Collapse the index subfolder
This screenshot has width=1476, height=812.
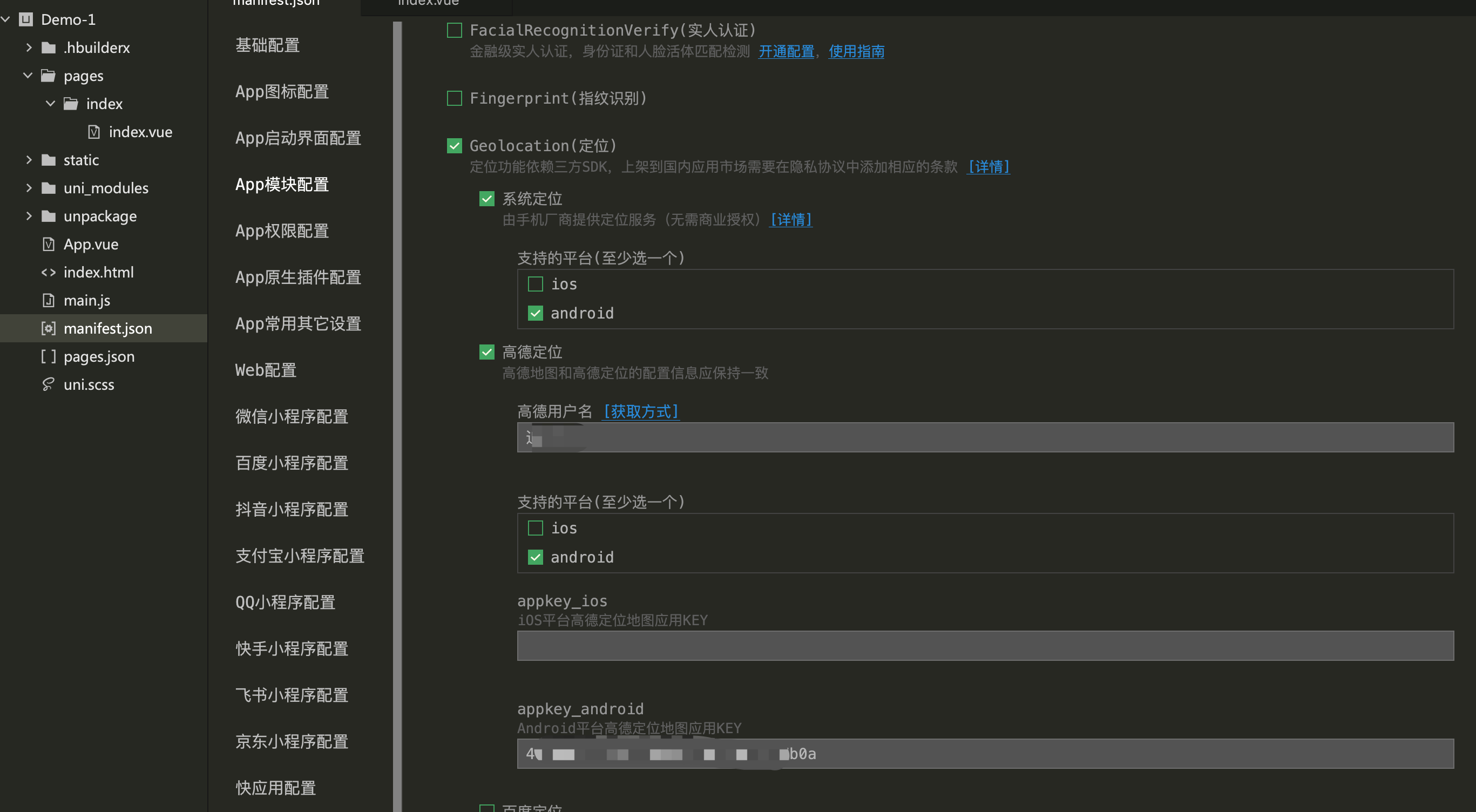(50, 104)
